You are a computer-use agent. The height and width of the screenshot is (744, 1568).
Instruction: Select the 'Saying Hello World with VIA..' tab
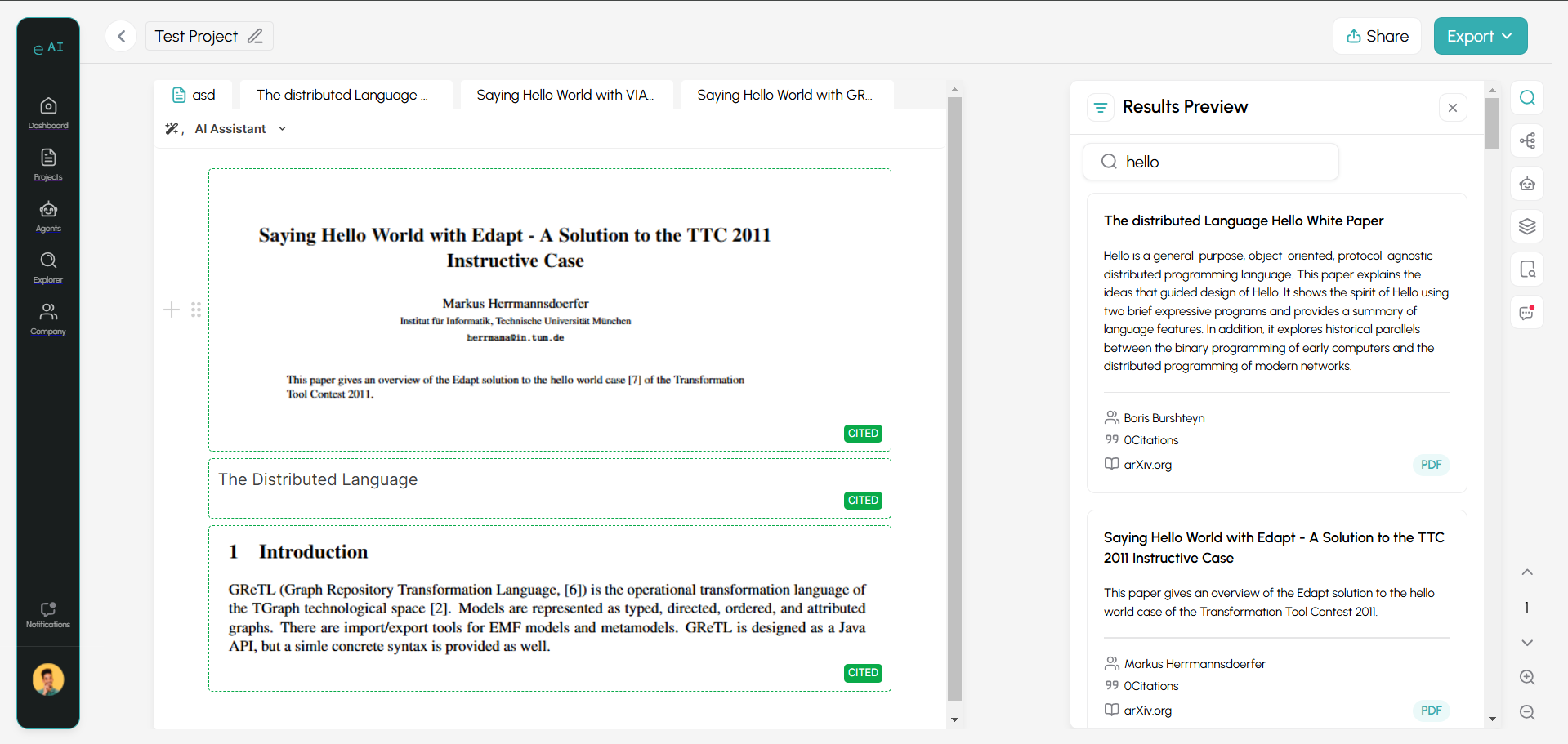tap(565, 95)
